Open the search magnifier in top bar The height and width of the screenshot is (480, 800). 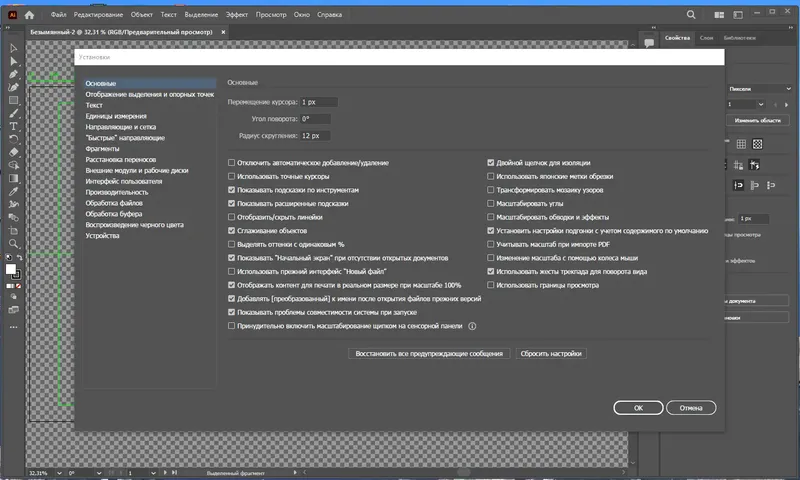[x=691, y=15]
